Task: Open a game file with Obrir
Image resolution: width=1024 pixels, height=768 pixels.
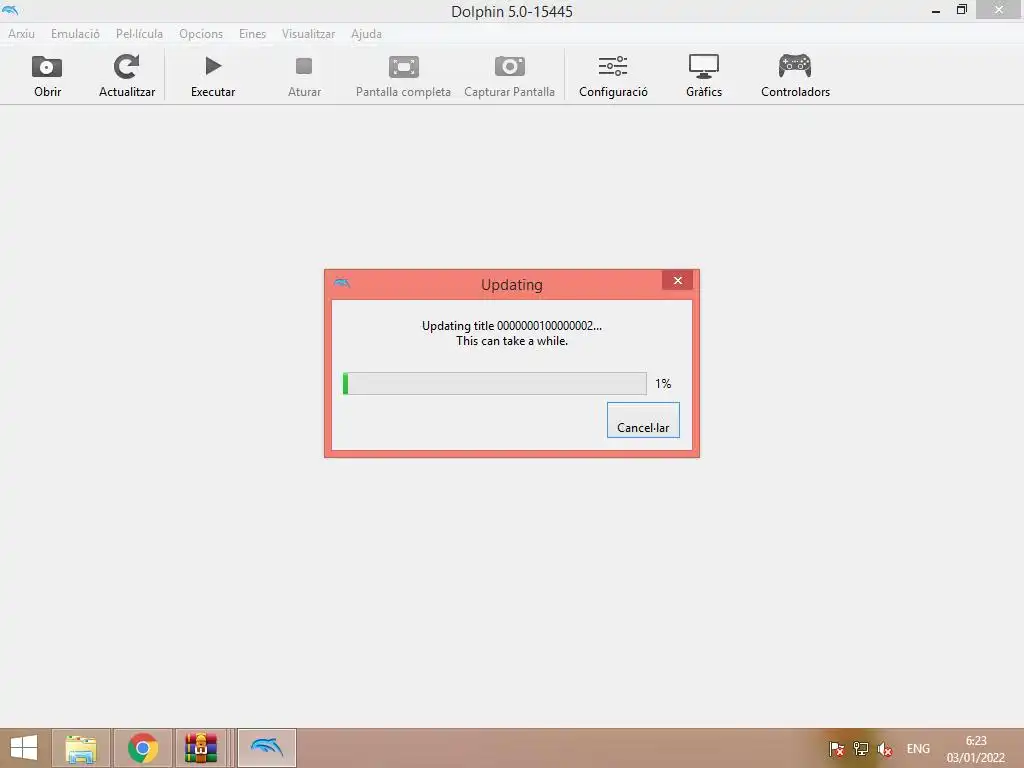Action: coord(47,76)
